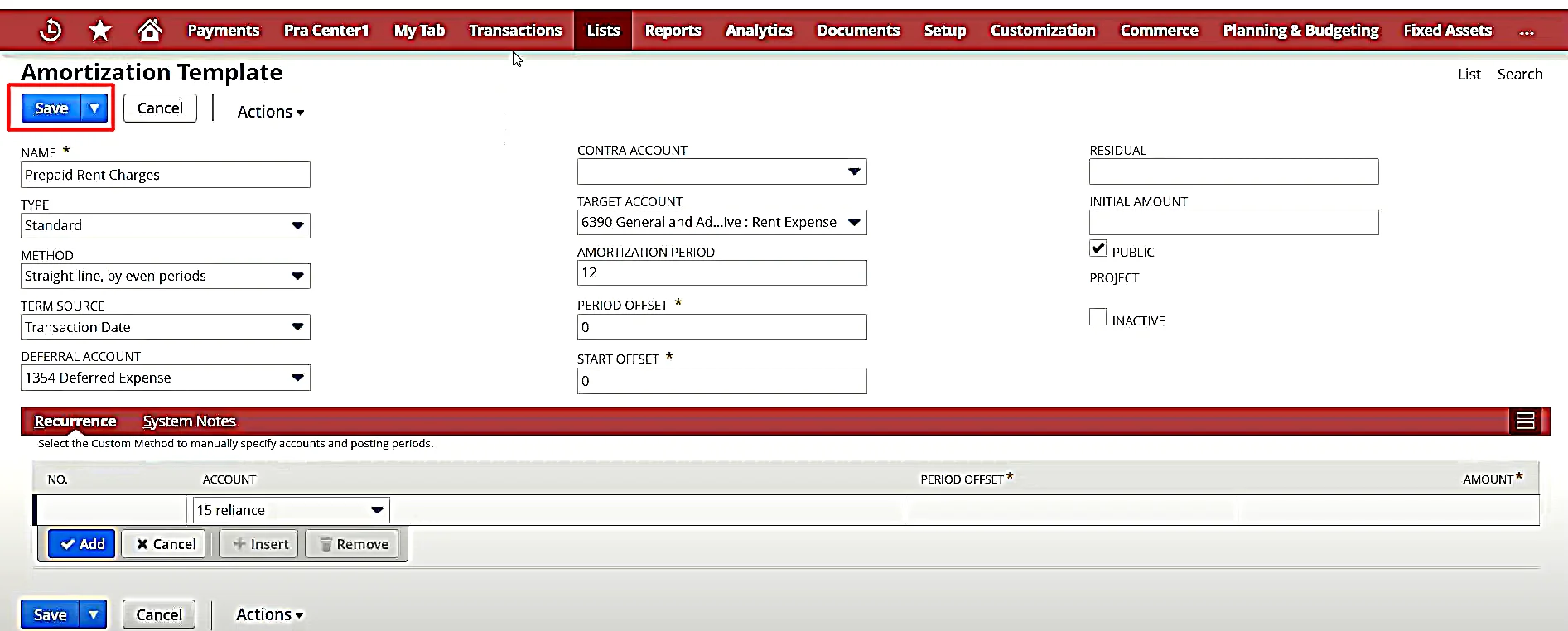The width and height of the screenshot is (1568, 631).
Task: Click the top Save button
Action: 51,108
